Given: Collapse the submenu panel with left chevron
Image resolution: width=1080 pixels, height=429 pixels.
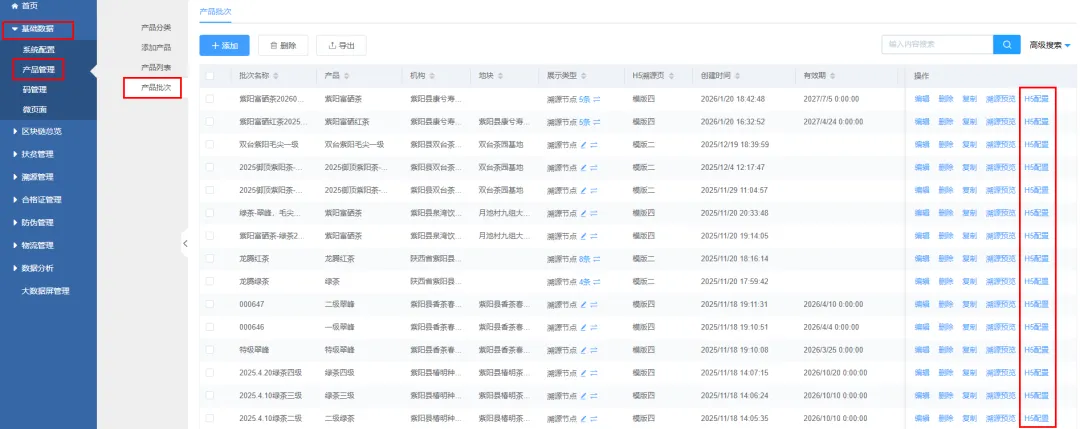Looking at the screenshot, I should [185, 243].
